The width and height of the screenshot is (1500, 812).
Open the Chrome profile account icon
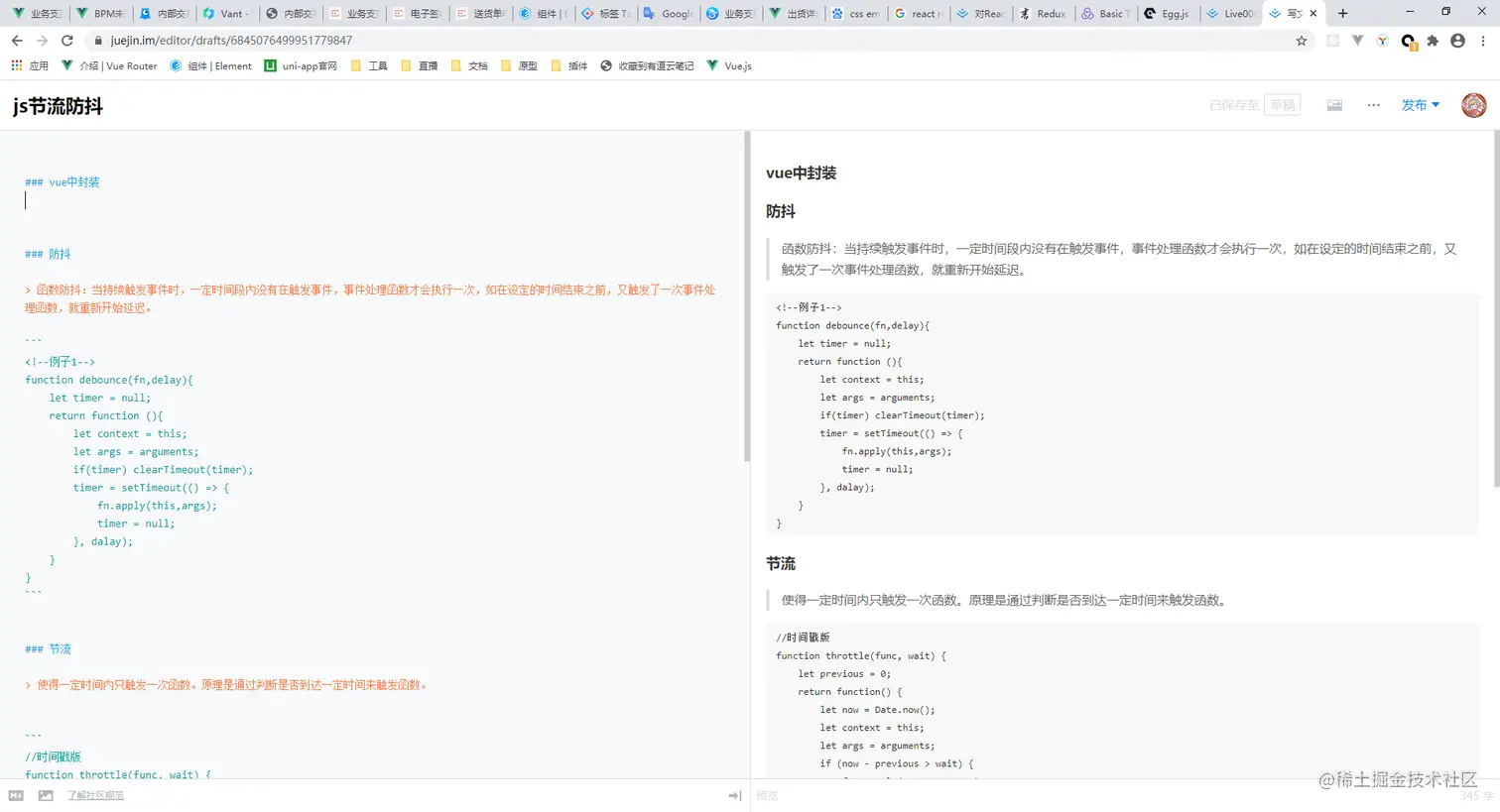(x=1457, y=41)
